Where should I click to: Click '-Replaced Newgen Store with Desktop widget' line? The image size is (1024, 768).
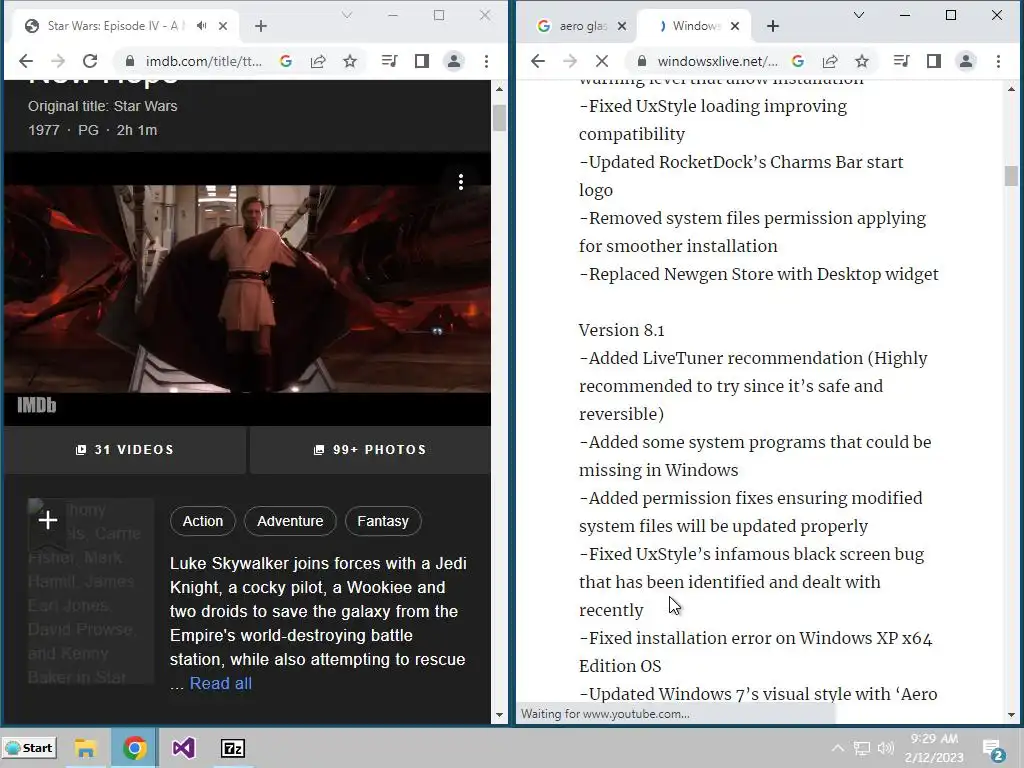(759, 274)
